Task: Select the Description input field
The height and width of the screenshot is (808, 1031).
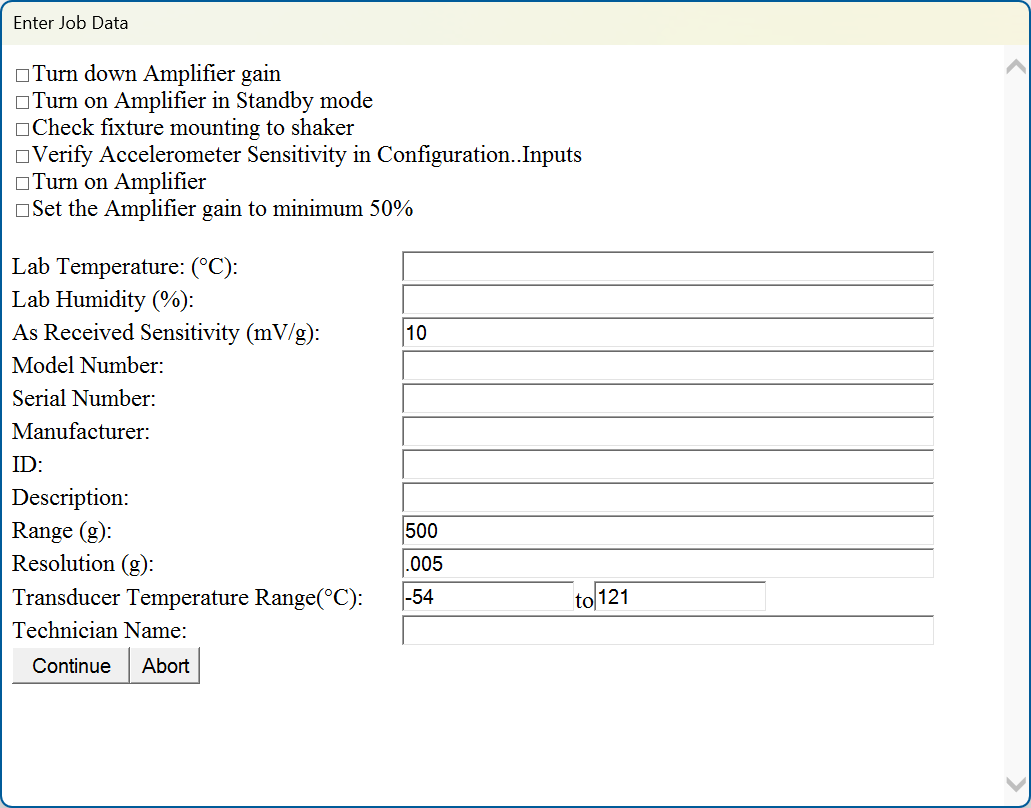Action: coord(667,498)
